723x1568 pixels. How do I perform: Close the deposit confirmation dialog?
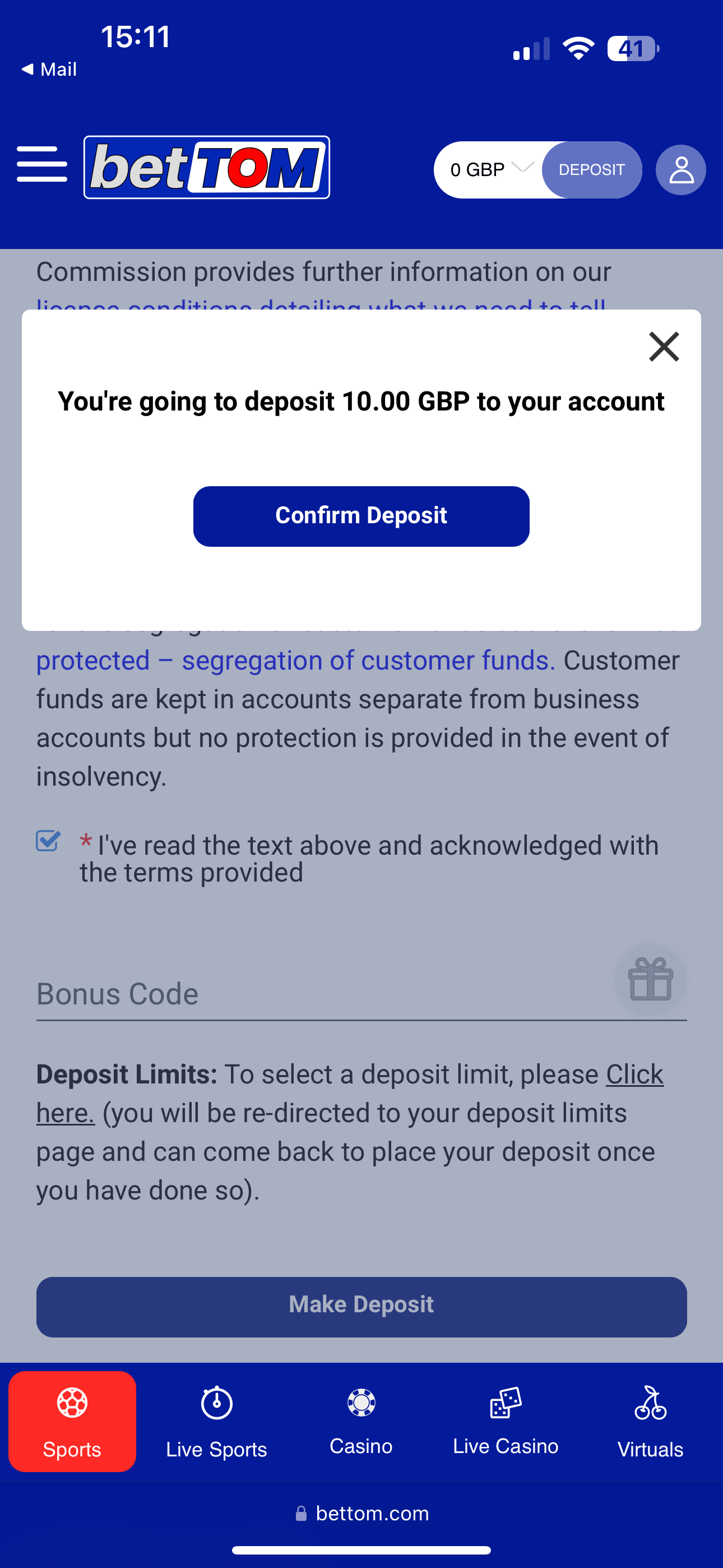664,347
